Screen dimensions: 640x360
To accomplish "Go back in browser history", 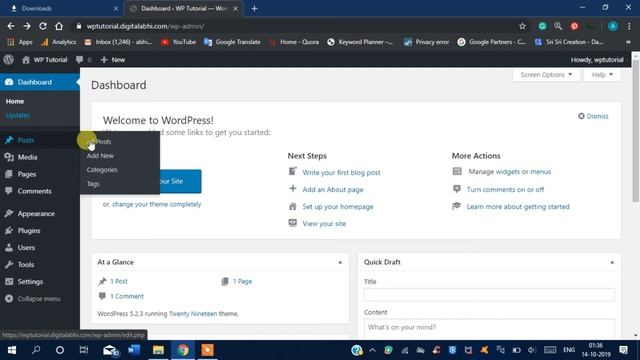I will pos(11,26).
